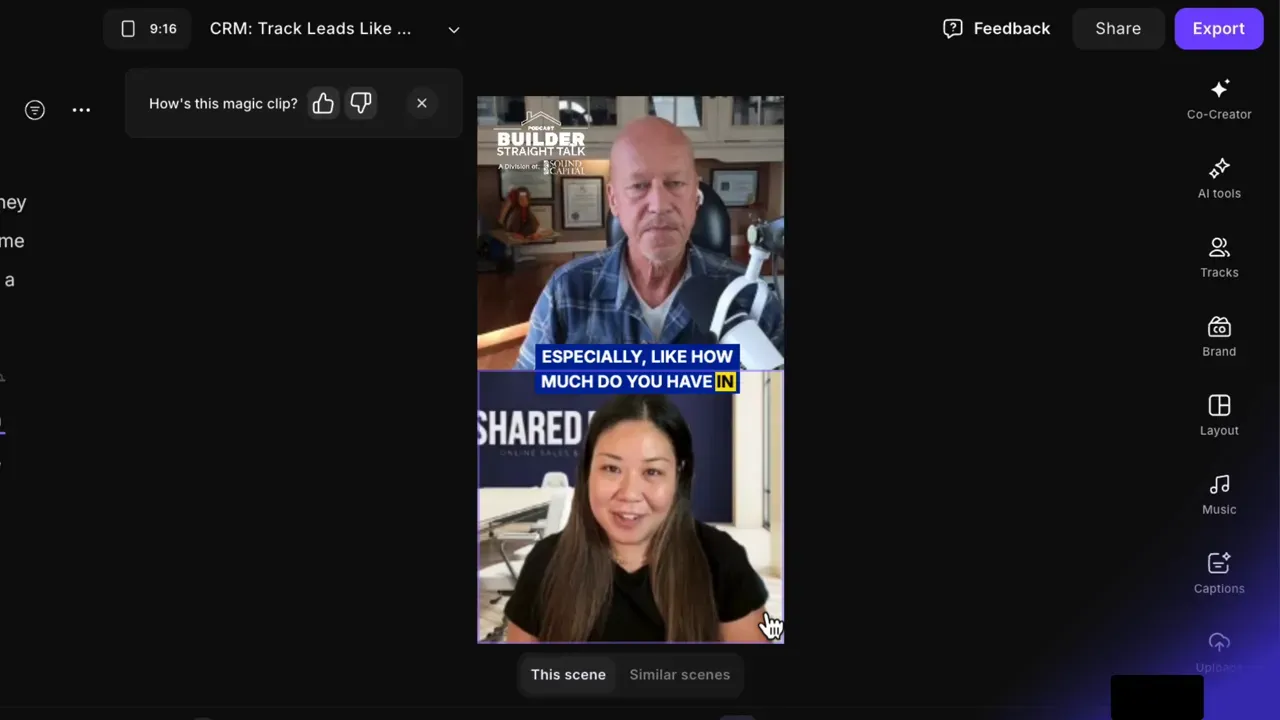This screenshot has width=1280, height=720.
Task: Give thumbs down to magic clip
Action: (361, 103)
